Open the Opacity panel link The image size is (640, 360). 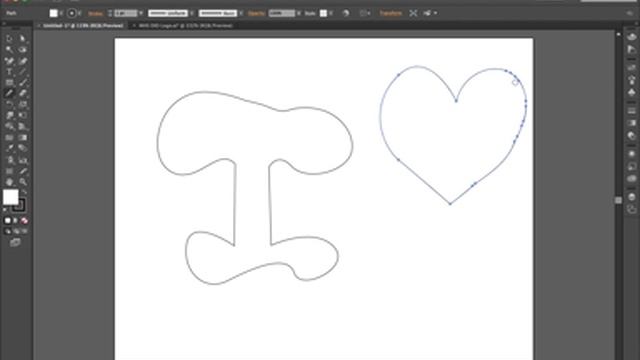pyautogui.click(x=256, y=13)
